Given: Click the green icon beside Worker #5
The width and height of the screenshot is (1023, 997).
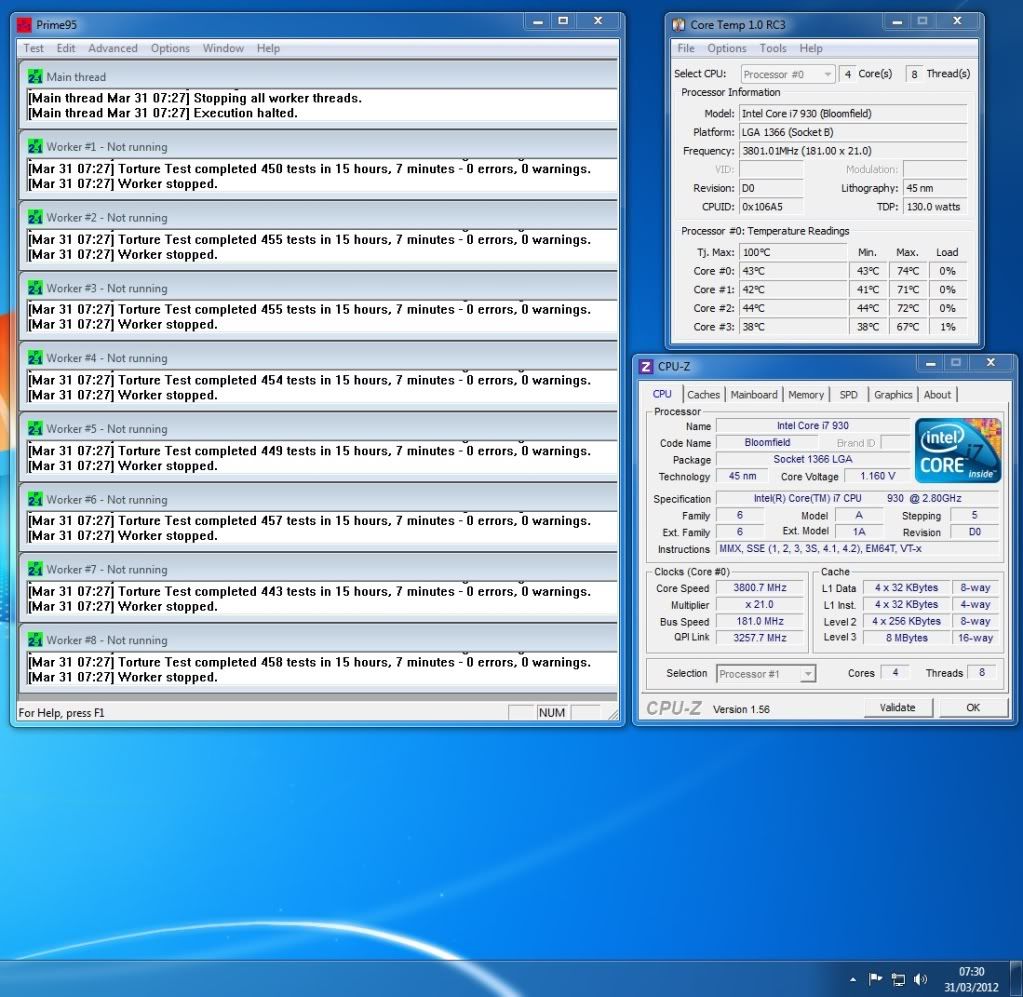Looking at the screenshot, I should click(x=34, y=428).
